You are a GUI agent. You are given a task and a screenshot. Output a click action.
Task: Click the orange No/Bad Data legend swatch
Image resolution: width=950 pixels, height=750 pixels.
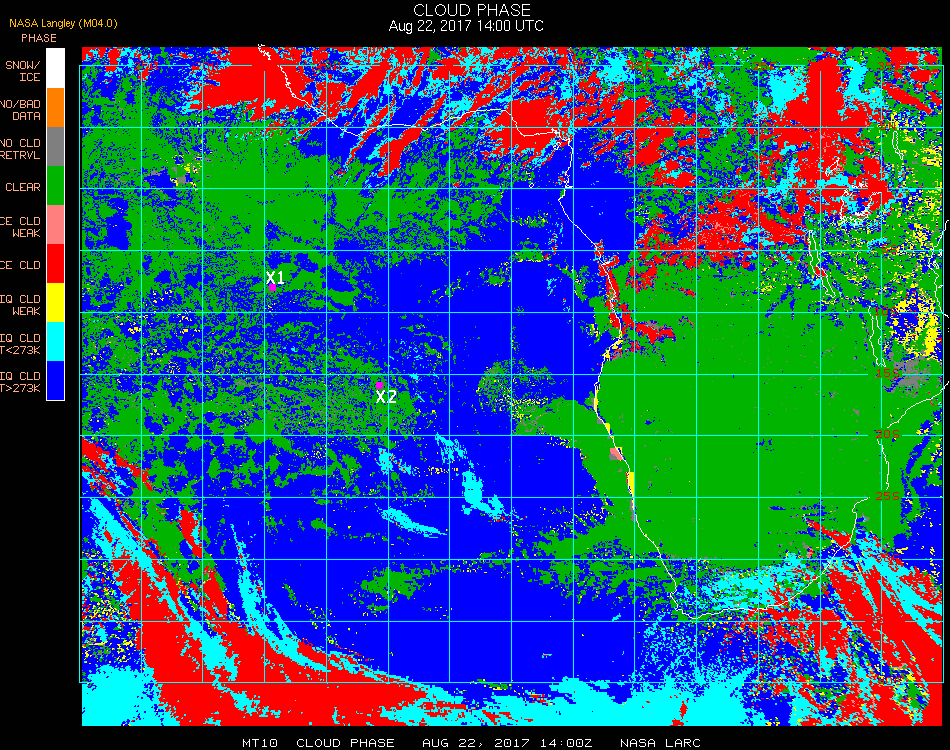(x=55, y=108)
